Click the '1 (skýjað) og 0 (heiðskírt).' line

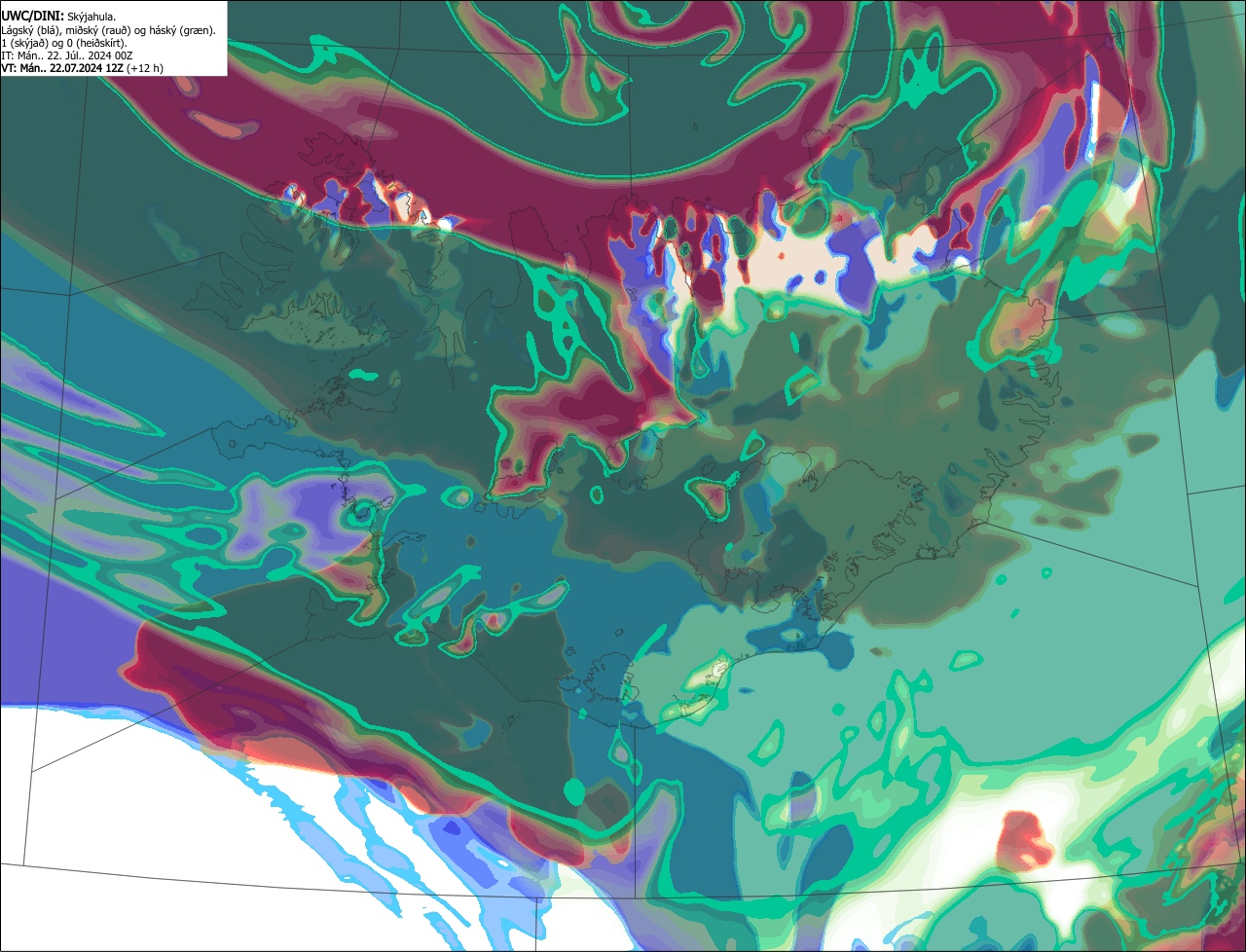point(64,43)
